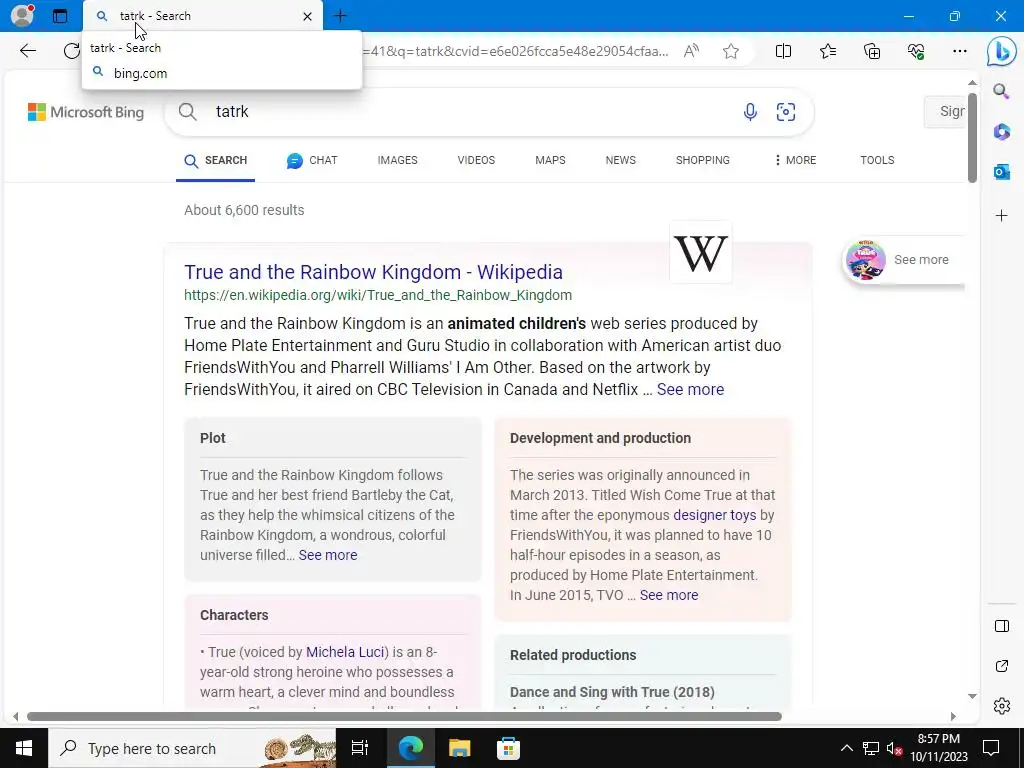1024x768 pixels.
Task: Open File Explorer from taskbar
Action: point(459,748)
